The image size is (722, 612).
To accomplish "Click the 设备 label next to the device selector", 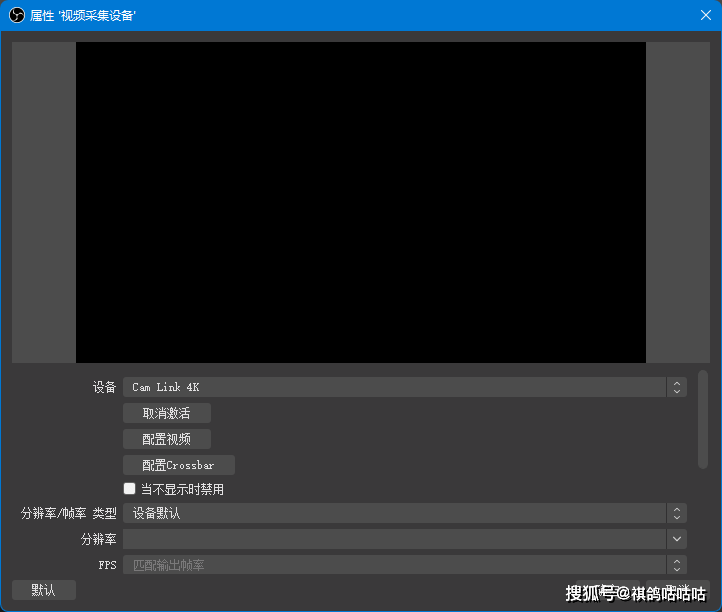I will pyautogui.click(x=104, y=387).
